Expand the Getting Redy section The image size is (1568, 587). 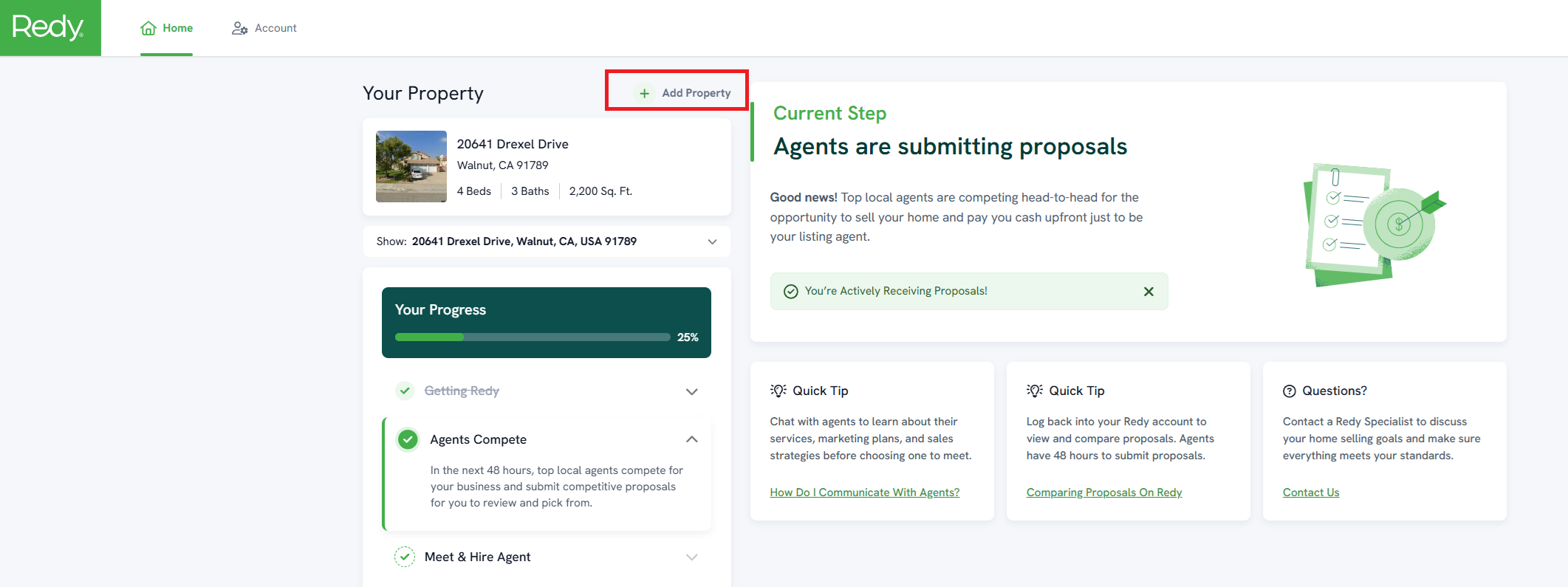click(x=692, y=391)
